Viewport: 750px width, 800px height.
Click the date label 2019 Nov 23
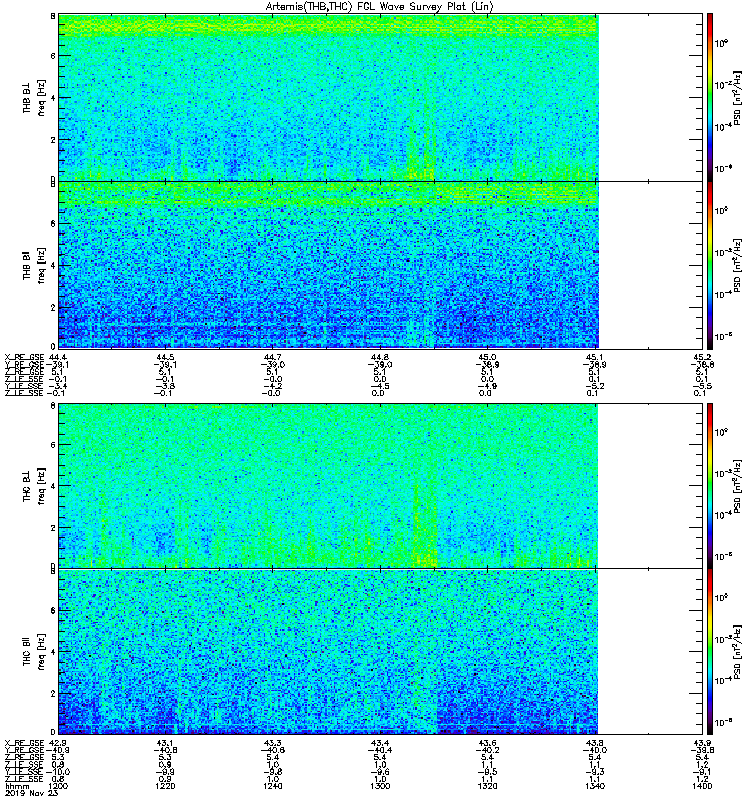coord(32,793)
